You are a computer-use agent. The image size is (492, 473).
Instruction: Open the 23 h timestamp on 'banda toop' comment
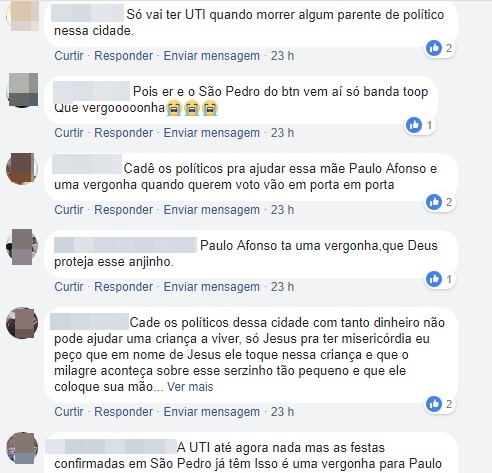(282, 133)
